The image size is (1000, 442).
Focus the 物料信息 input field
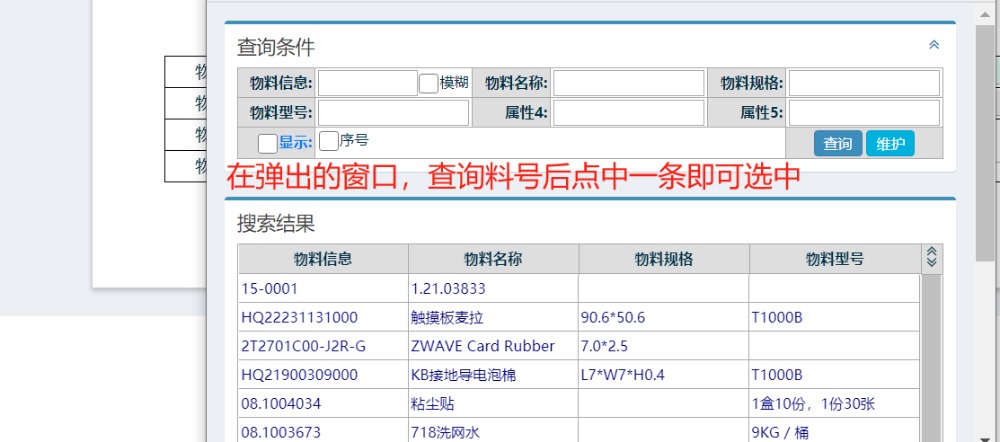pos(367,83)
